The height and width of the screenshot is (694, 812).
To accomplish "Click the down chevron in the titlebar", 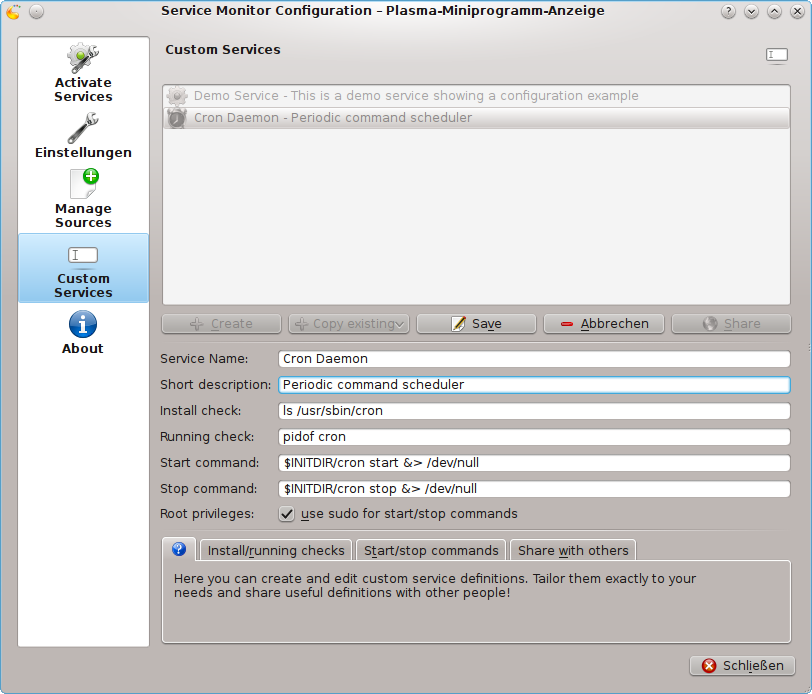I will tap(750, 11).
